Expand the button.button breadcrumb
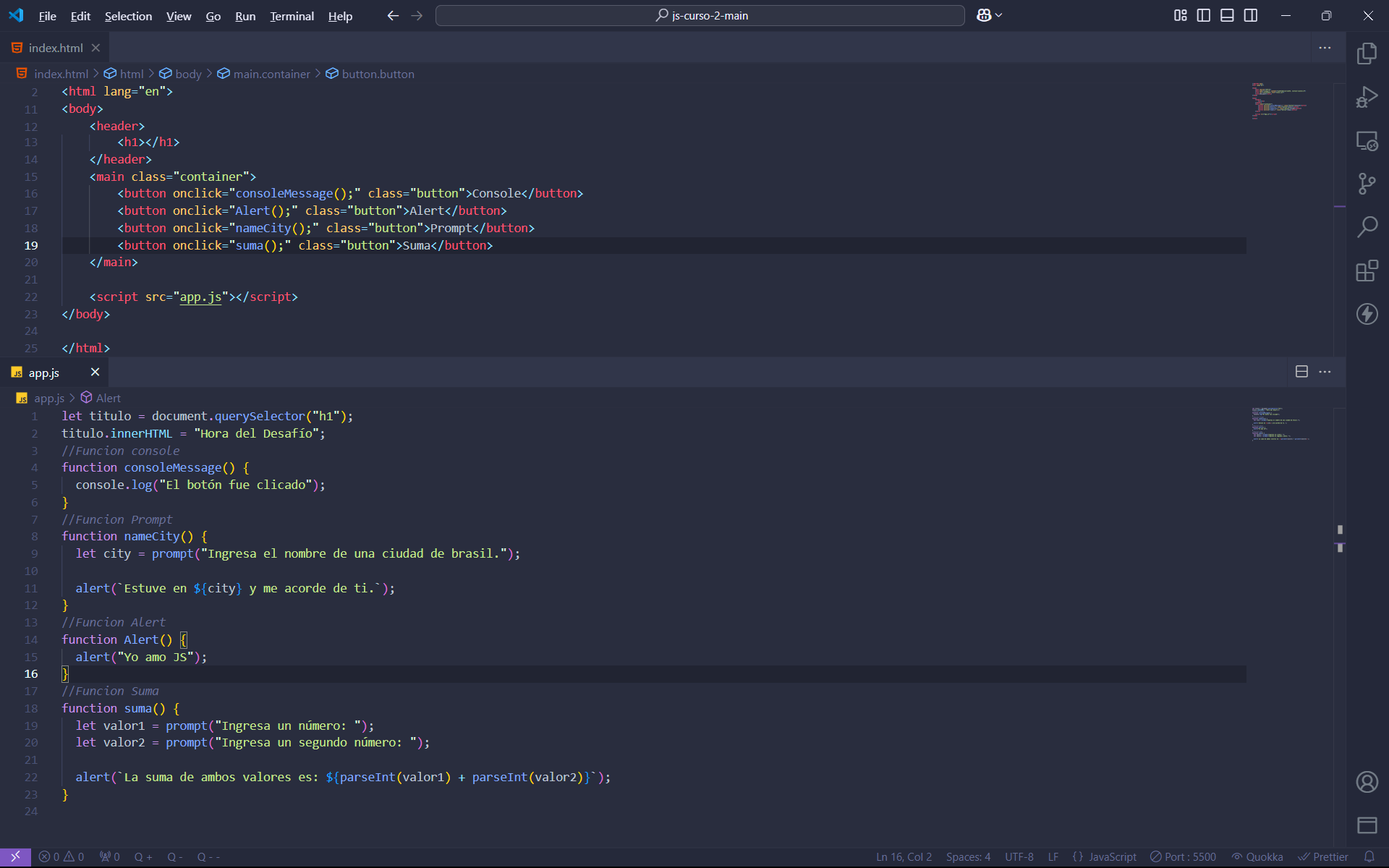1389x868 pixels. click(370, 74)
